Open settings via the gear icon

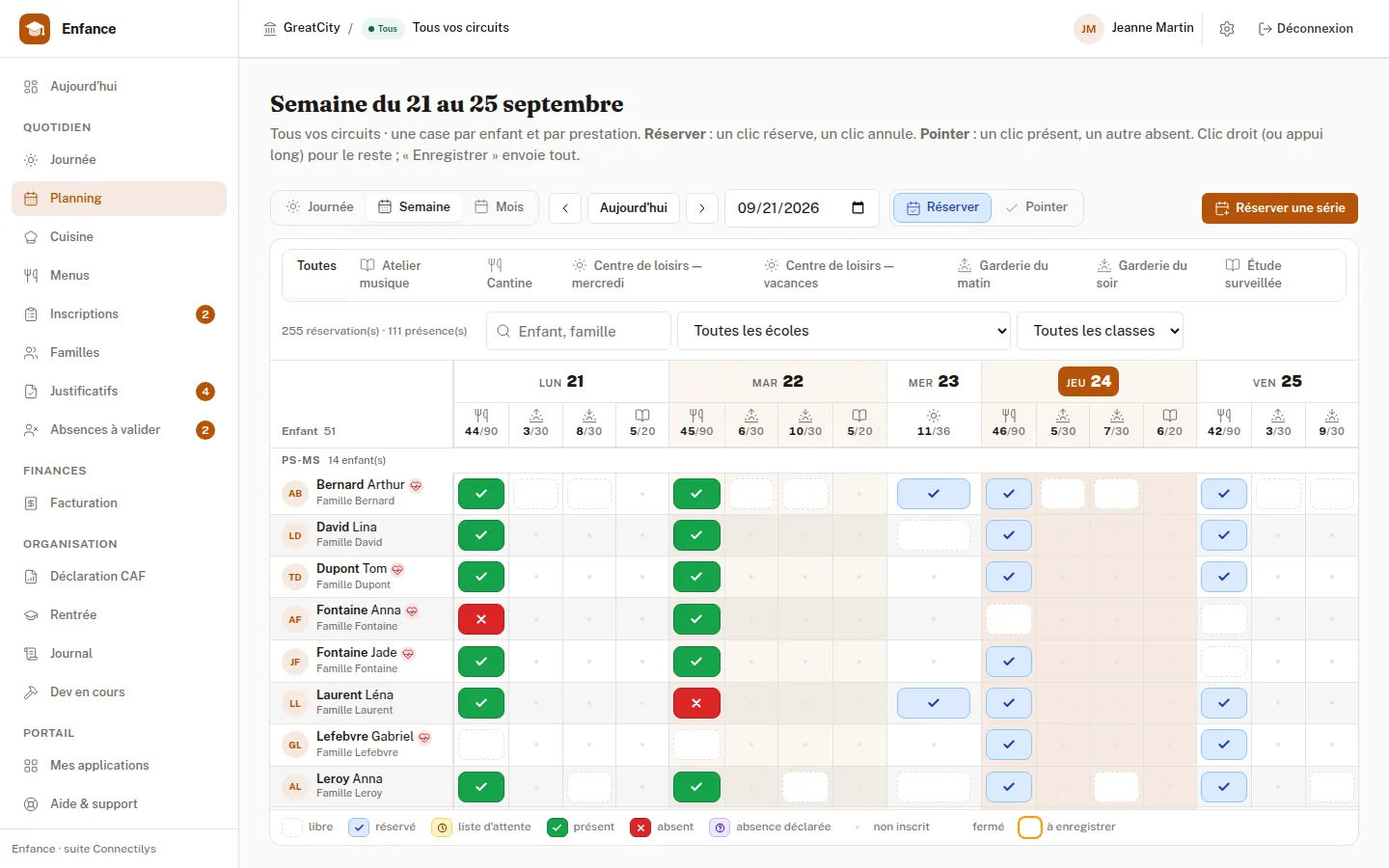coord(1227,29)
